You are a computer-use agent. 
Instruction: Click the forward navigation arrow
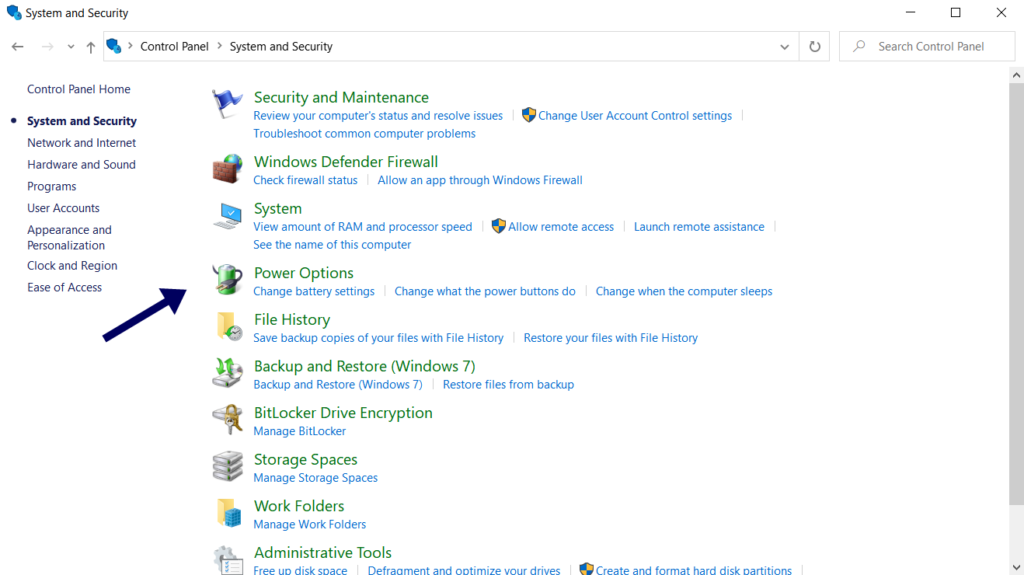(47, 46)
